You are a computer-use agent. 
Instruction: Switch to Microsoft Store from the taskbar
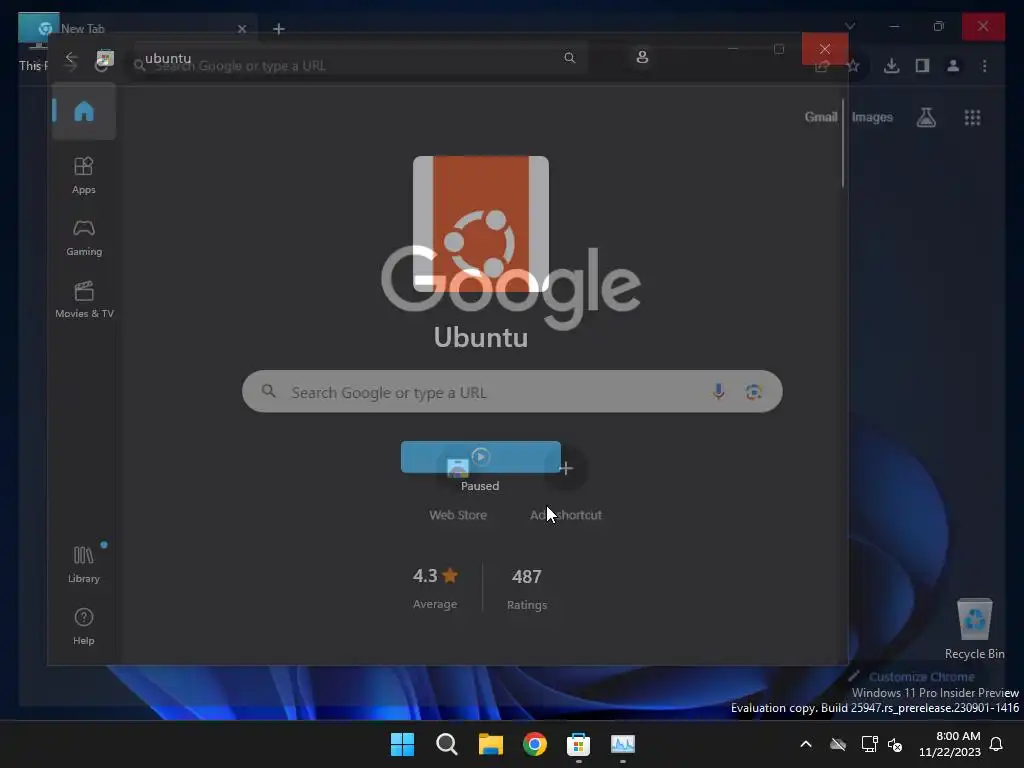[579, 744]
